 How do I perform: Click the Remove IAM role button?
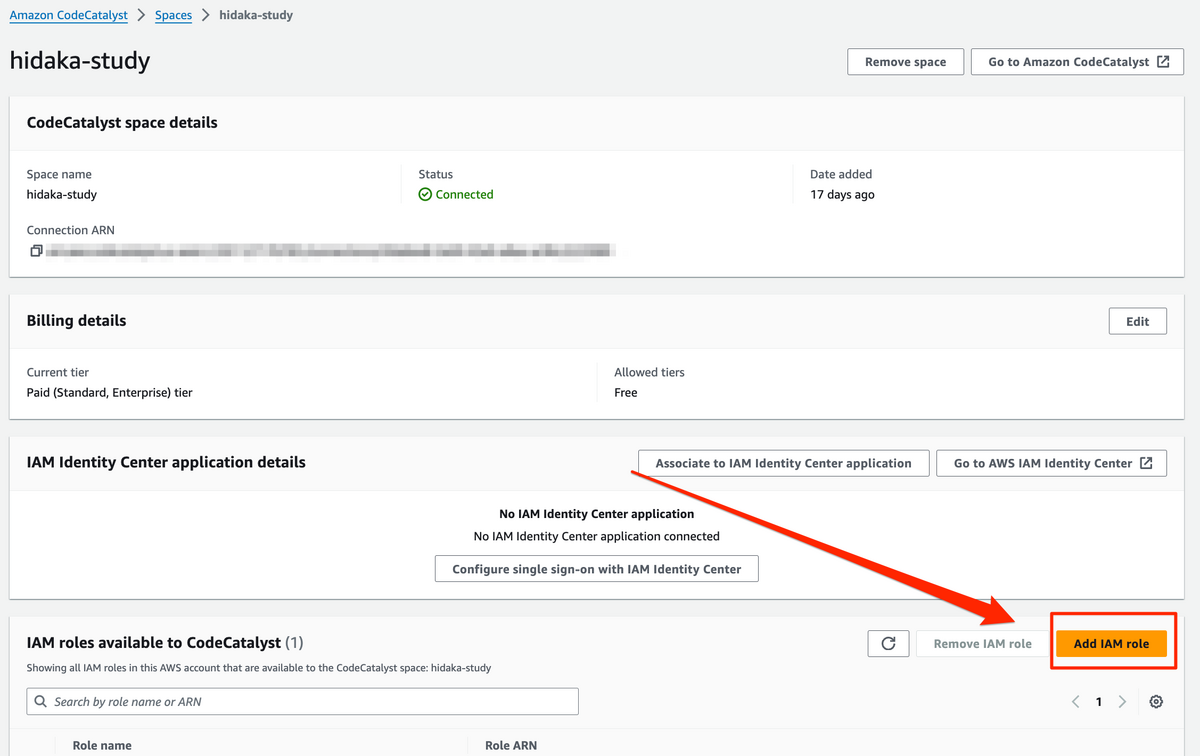coord(982,644)
